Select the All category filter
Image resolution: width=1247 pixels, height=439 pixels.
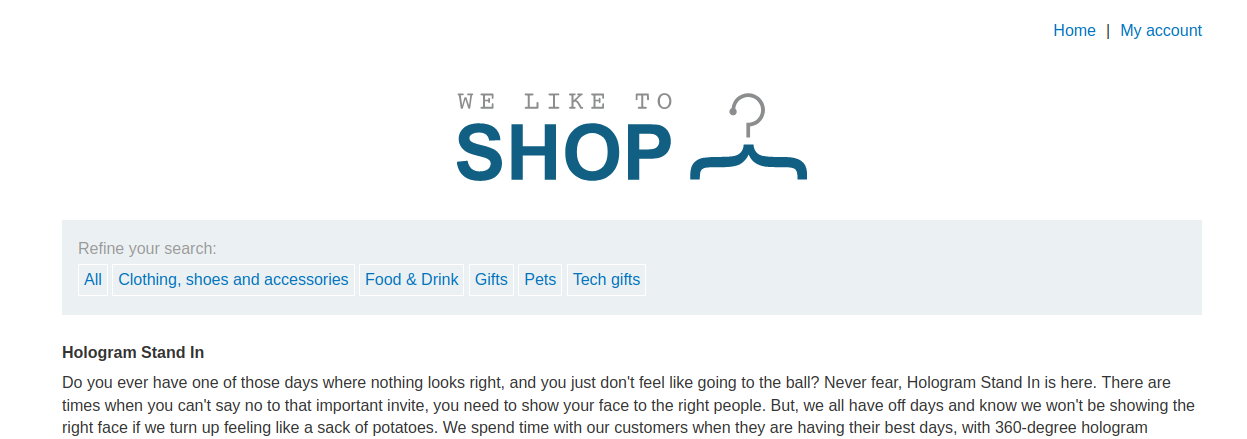[93, 280]
